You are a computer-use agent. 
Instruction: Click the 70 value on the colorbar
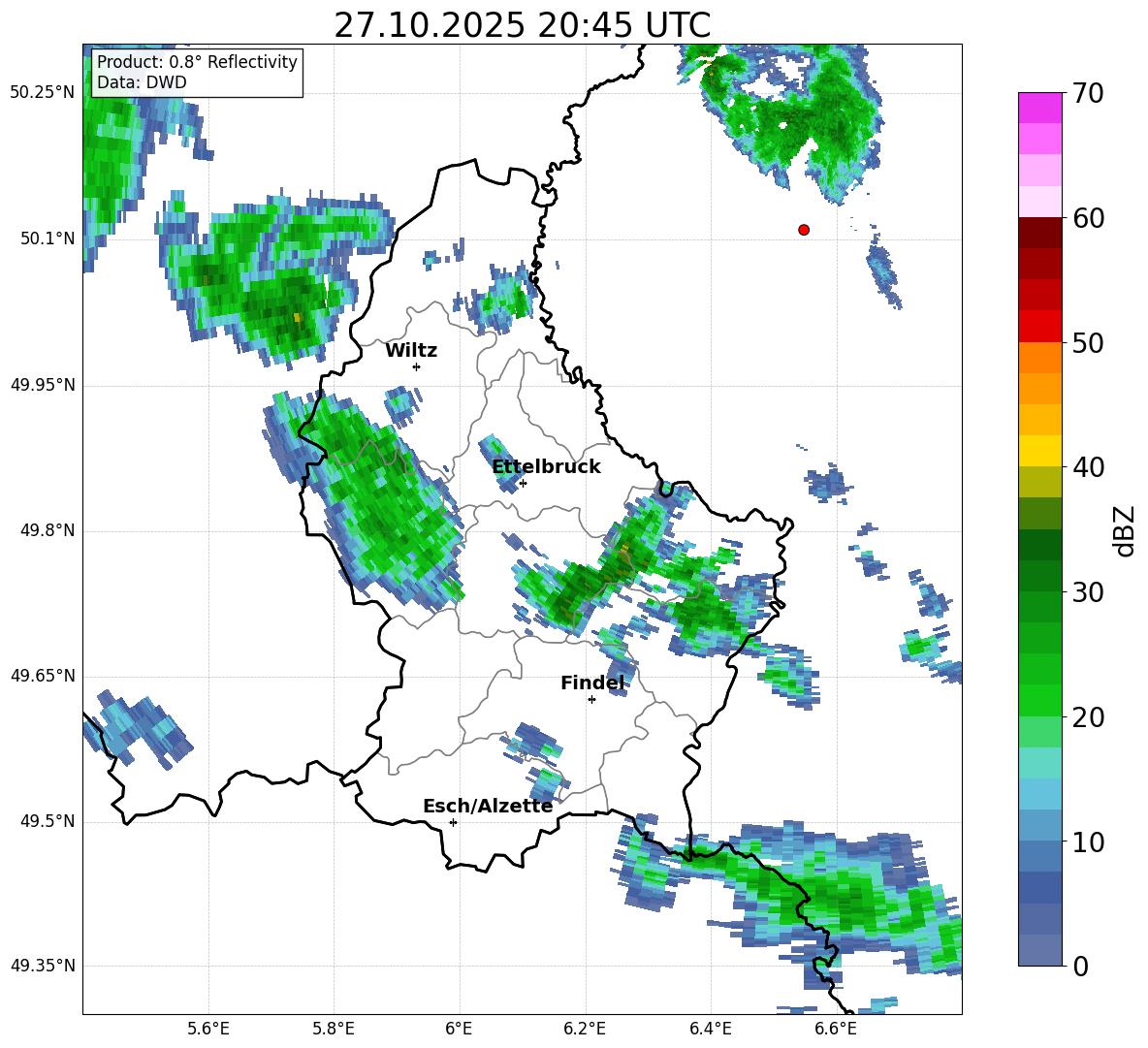pos(1088,93)
